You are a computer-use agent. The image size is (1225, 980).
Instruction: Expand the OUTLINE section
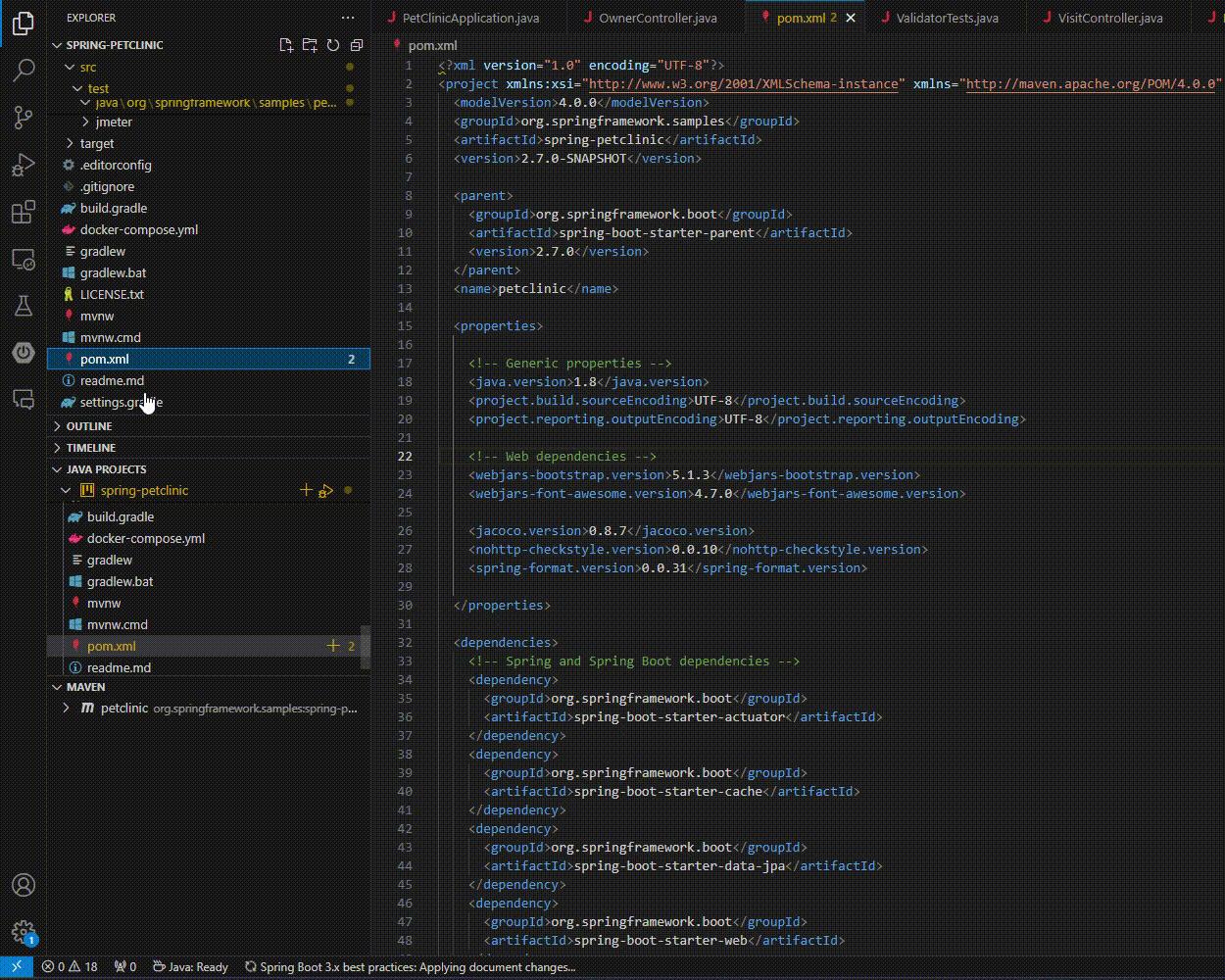click(x=89, y=425)
